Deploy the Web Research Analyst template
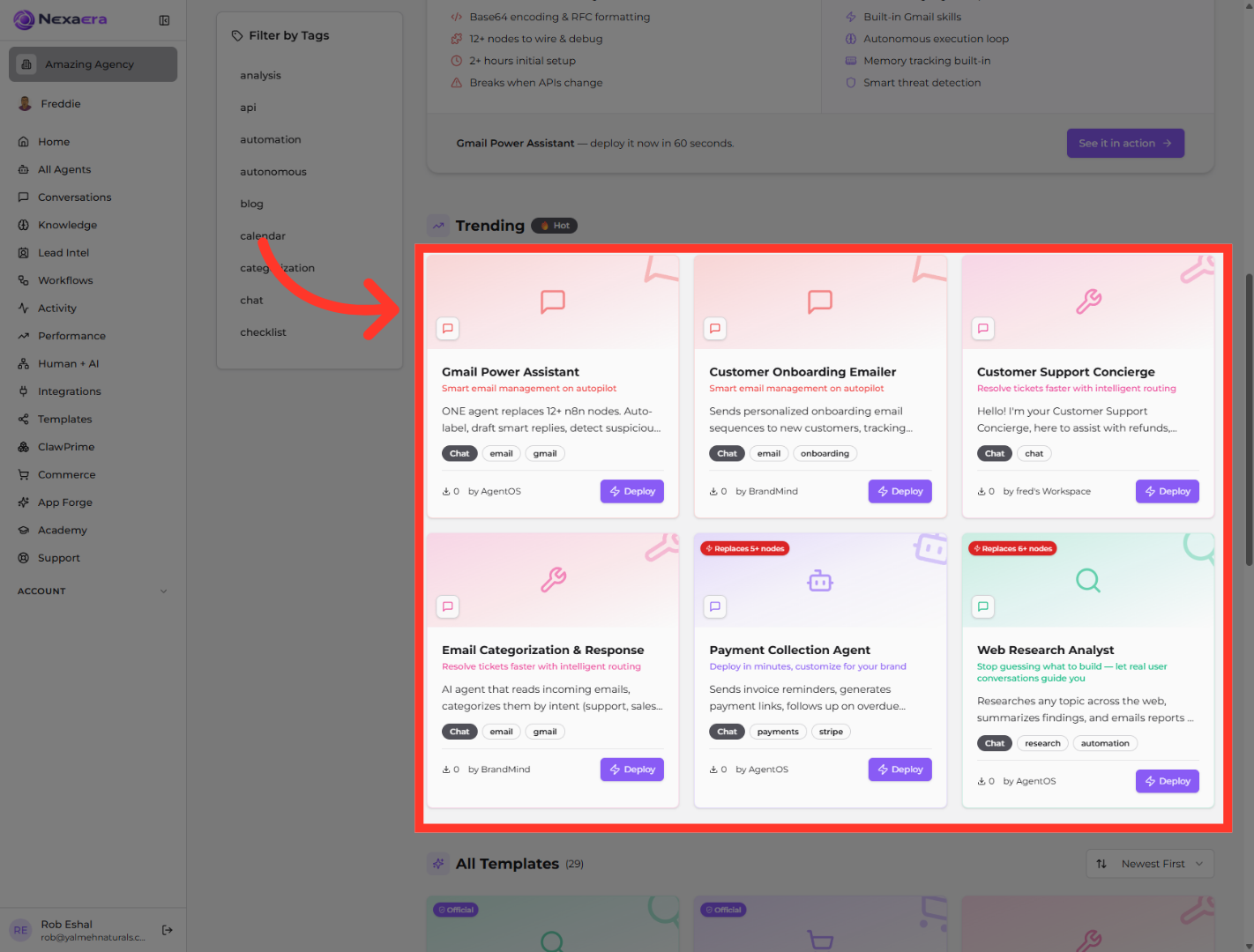The width and height of the screenshot is (1254, 952). 1168,781
